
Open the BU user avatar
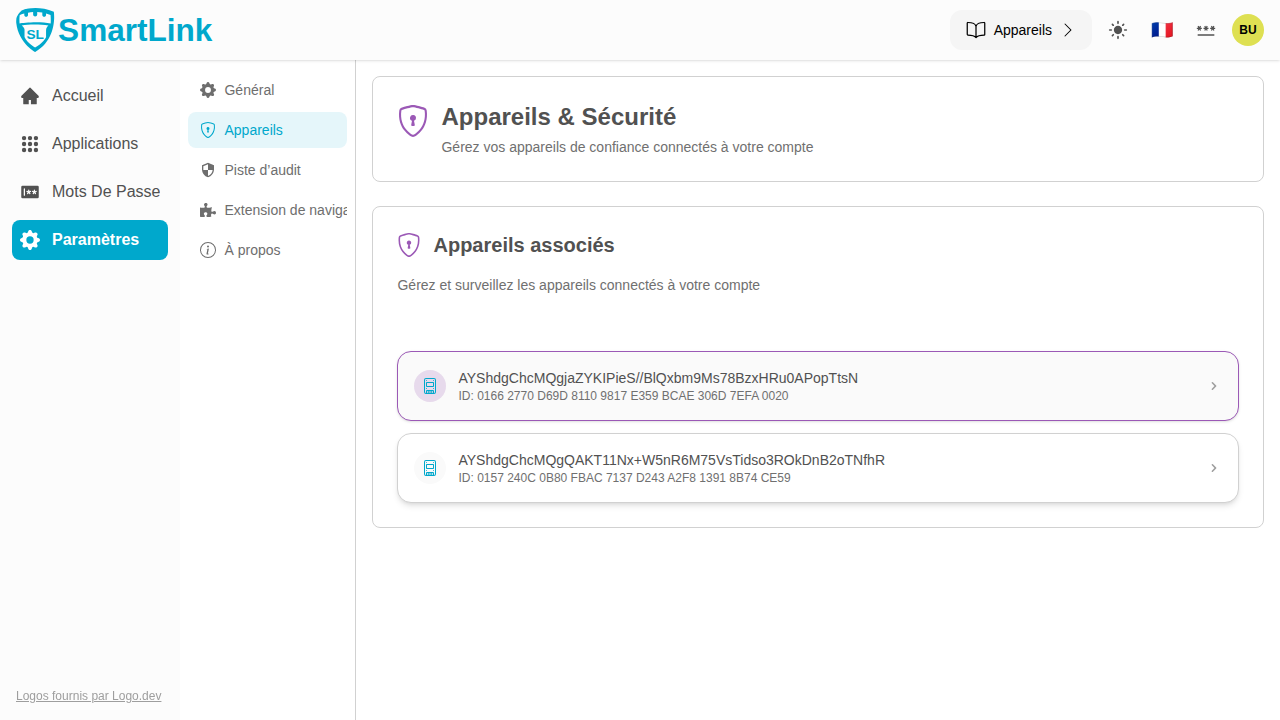pyautogui.click(x=1247, y=30)
